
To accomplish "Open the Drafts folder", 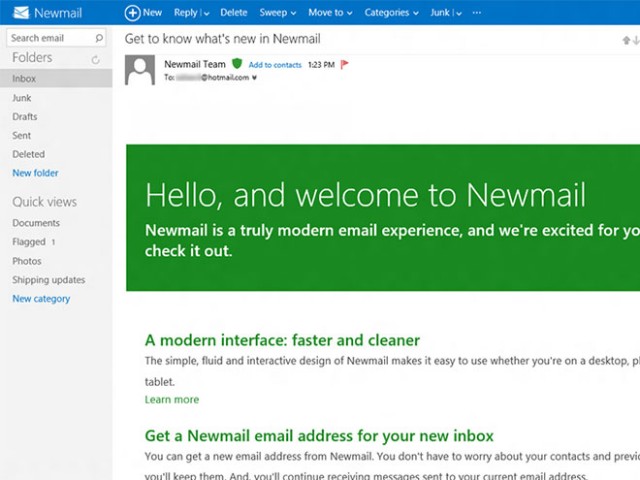I will [x=25, y=117].
